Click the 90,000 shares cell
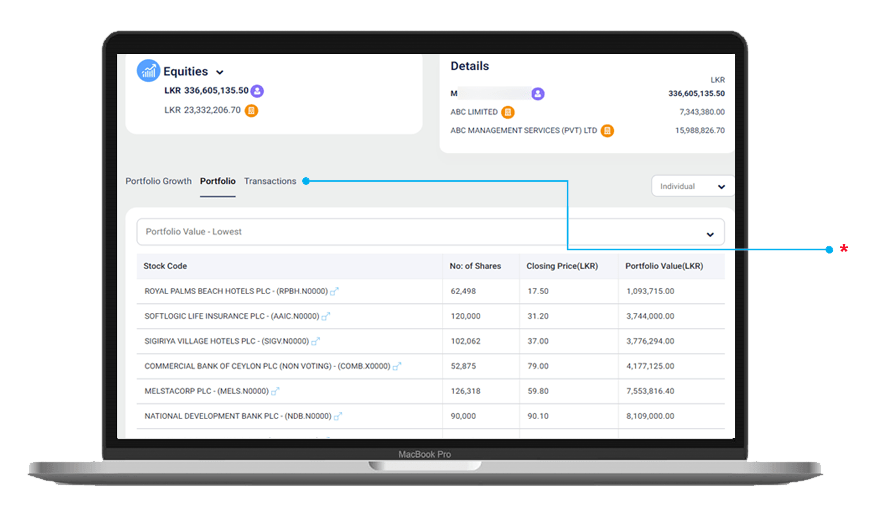The image size is (880, 515). [463, 416]
